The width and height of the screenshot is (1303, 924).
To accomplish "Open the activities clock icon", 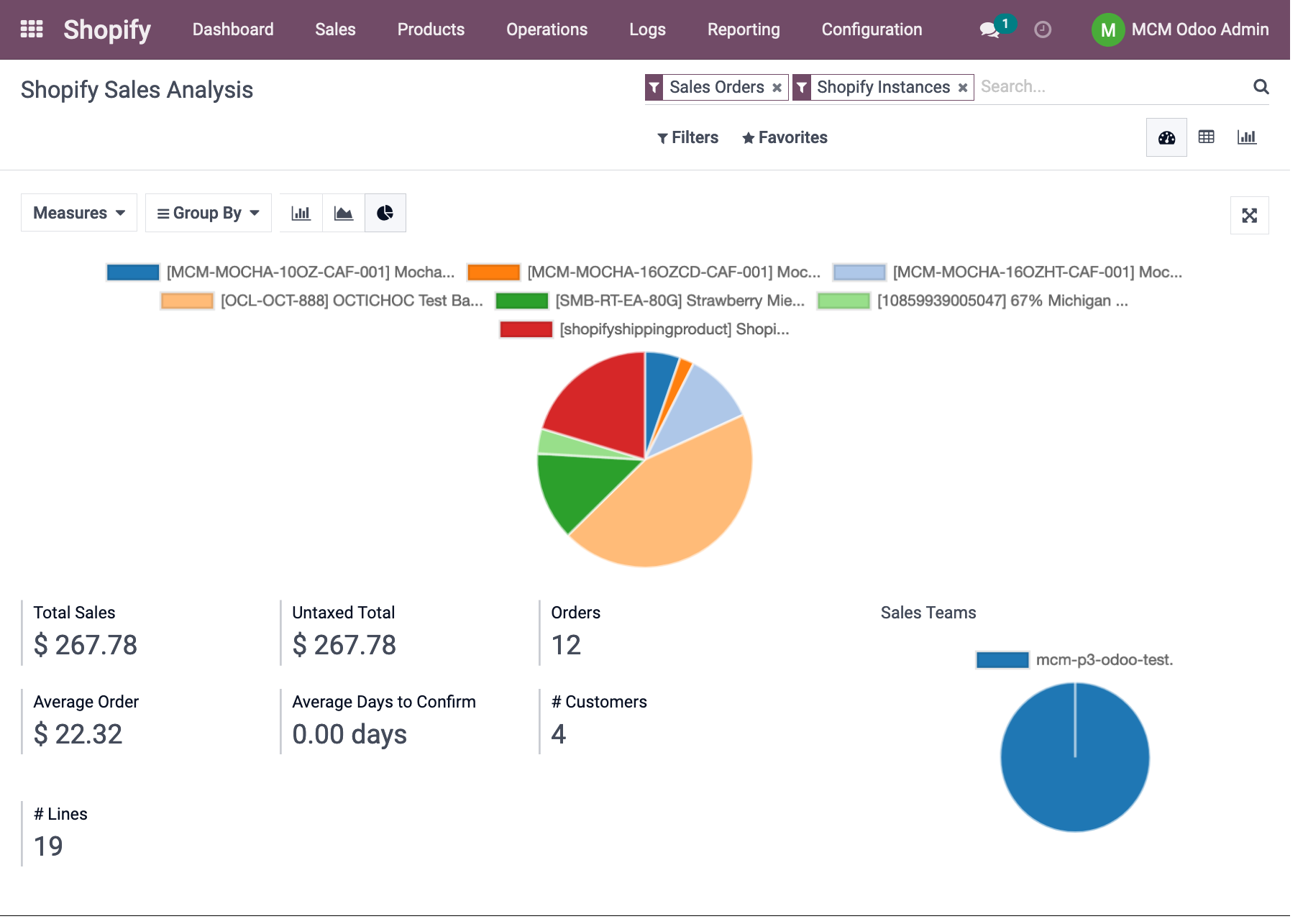I will 1043,29.
